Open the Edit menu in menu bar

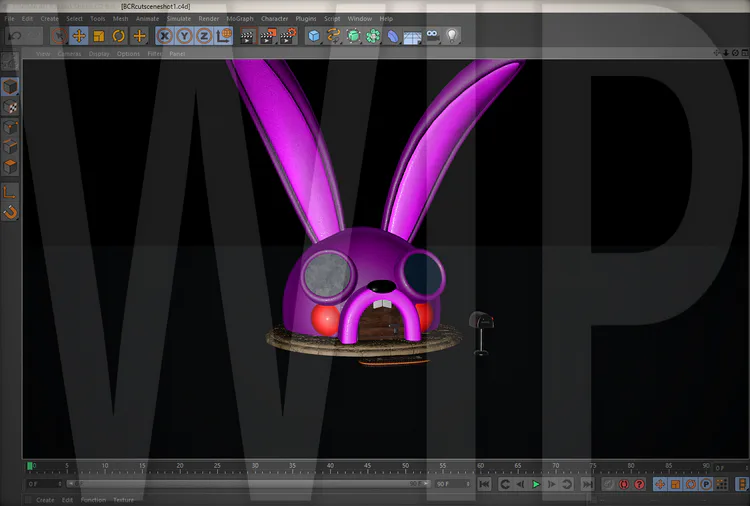(x=27, y=19)
